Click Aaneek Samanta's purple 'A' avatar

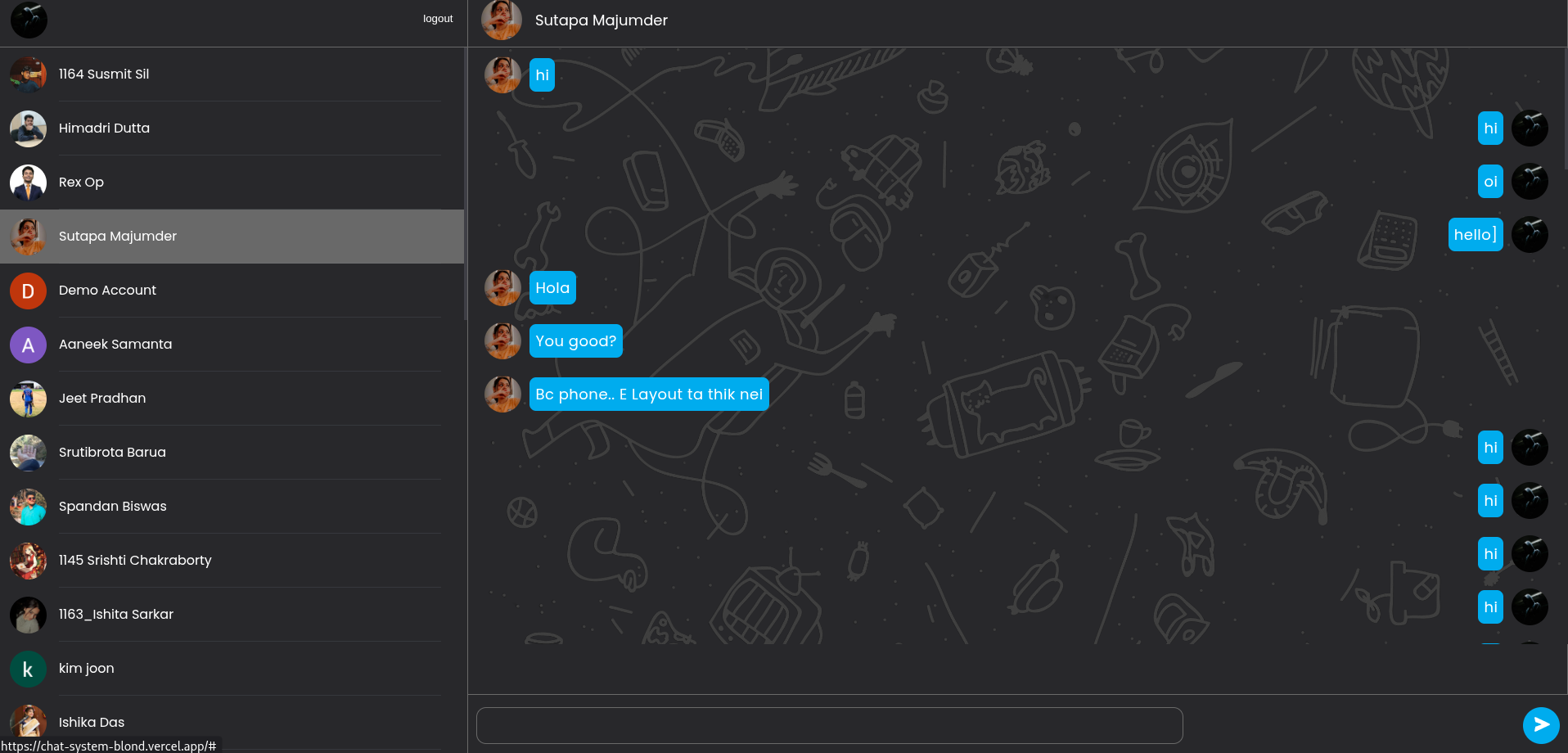pyautogui.click(x=28, y=345)
